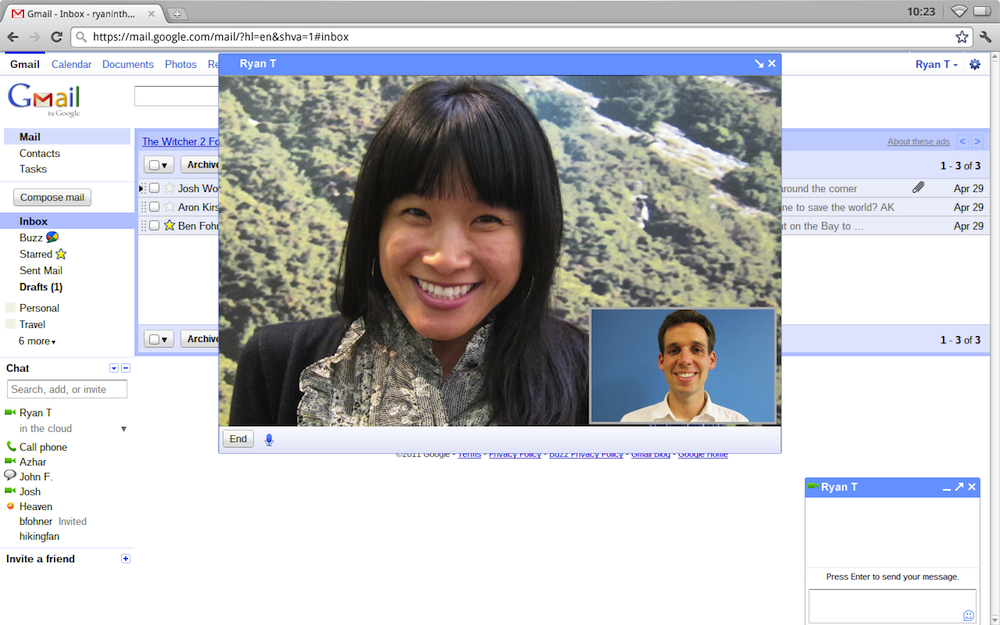This screenshot has height=625, width=1000.
Task: Open Chrome wrench menu
Action: (x=985, y=37)
